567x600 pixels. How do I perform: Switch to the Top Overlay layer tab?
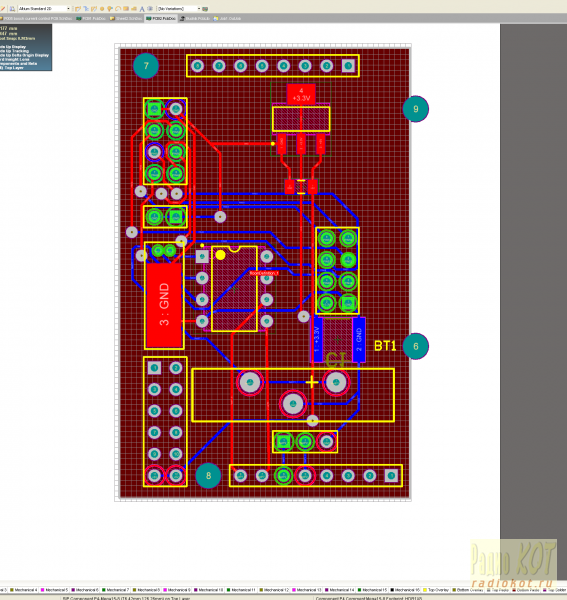[x=436, y=590]
